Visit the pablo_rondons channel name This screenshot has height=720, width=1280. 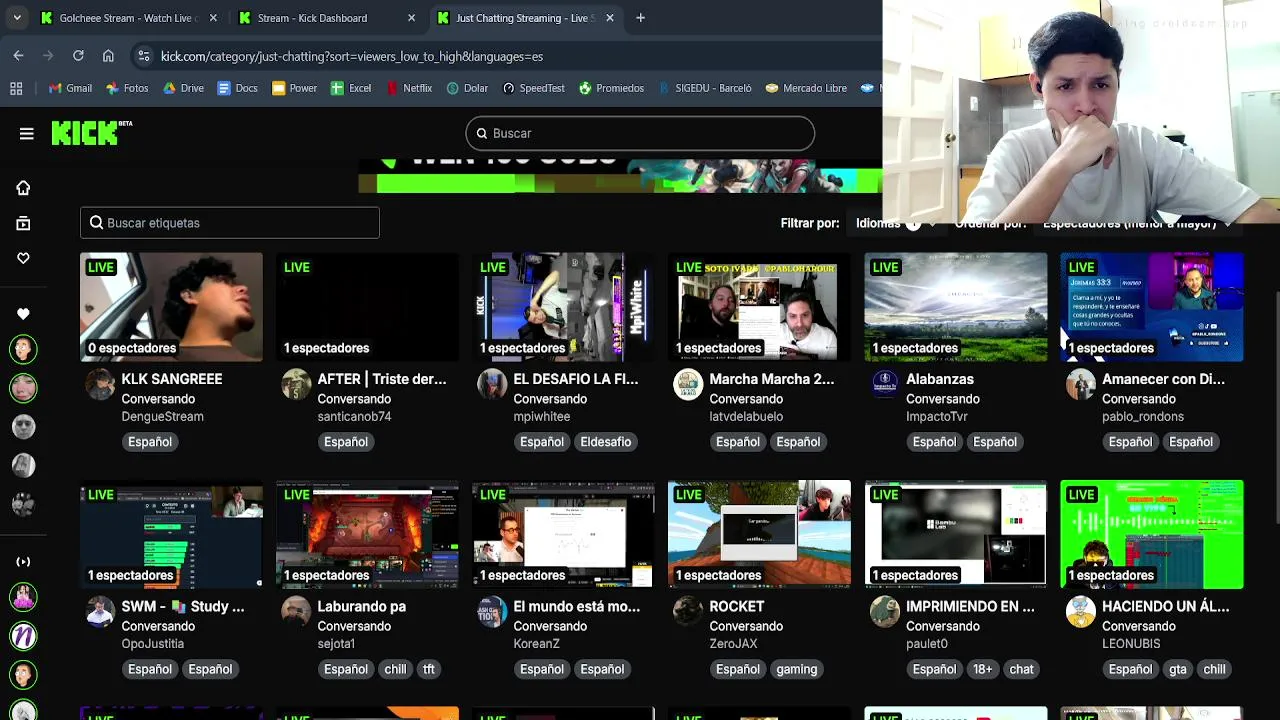click(1143, 416)
